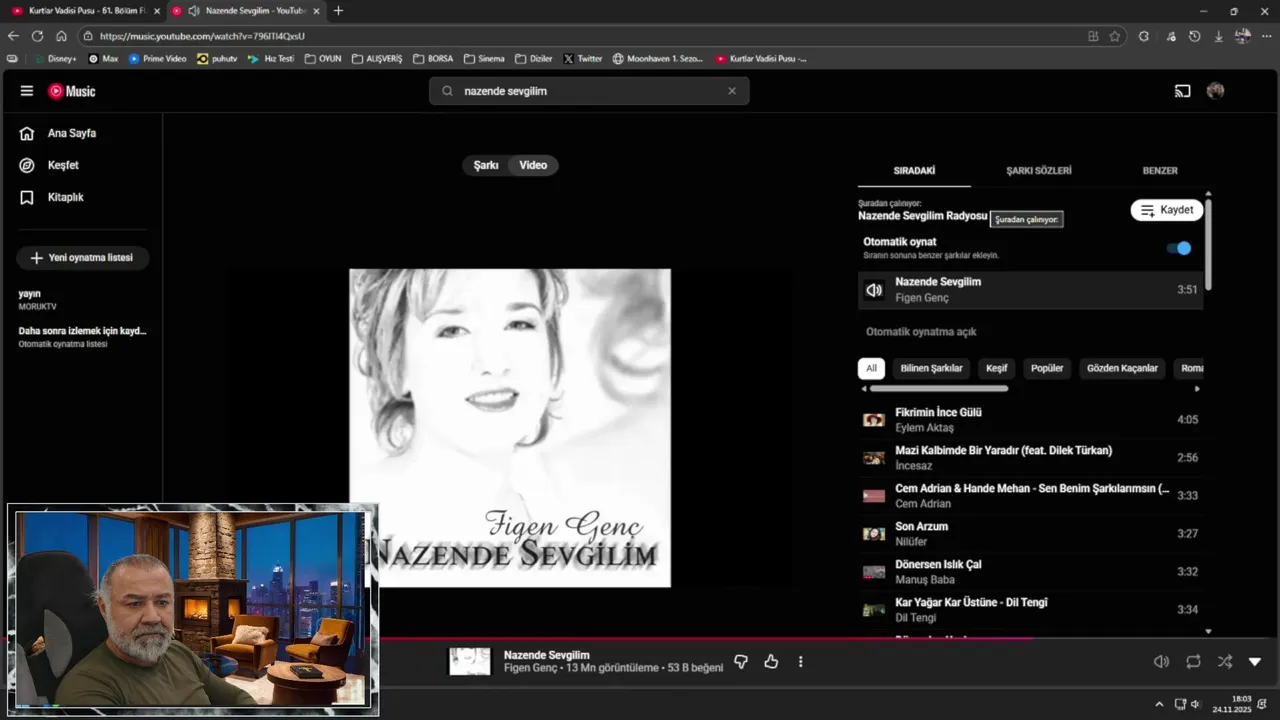Click the player bar song thumbnail
1280x720 pixels.
pos(470,661)
